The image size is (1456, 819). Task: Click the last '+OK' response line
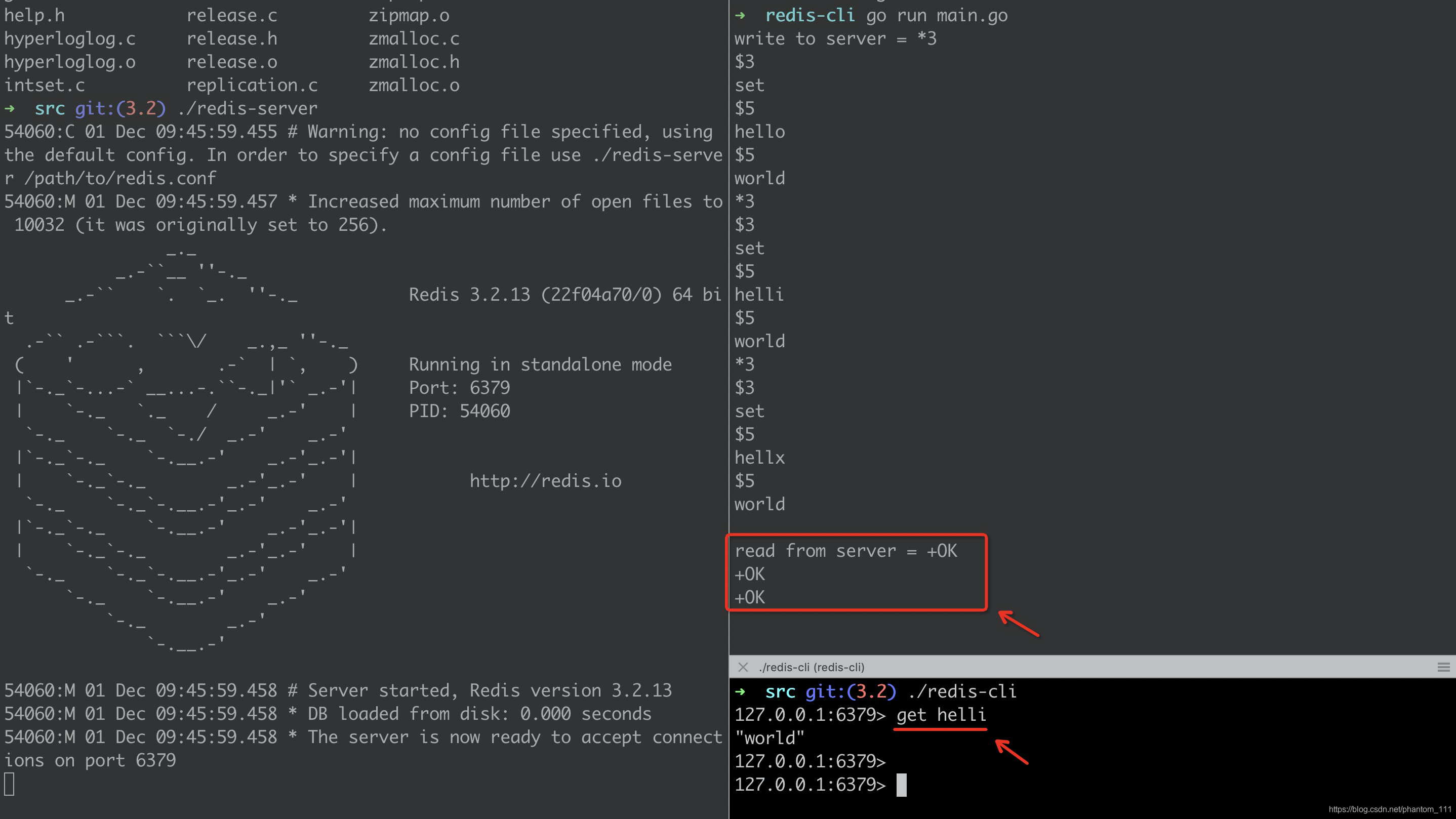[749, 597]
